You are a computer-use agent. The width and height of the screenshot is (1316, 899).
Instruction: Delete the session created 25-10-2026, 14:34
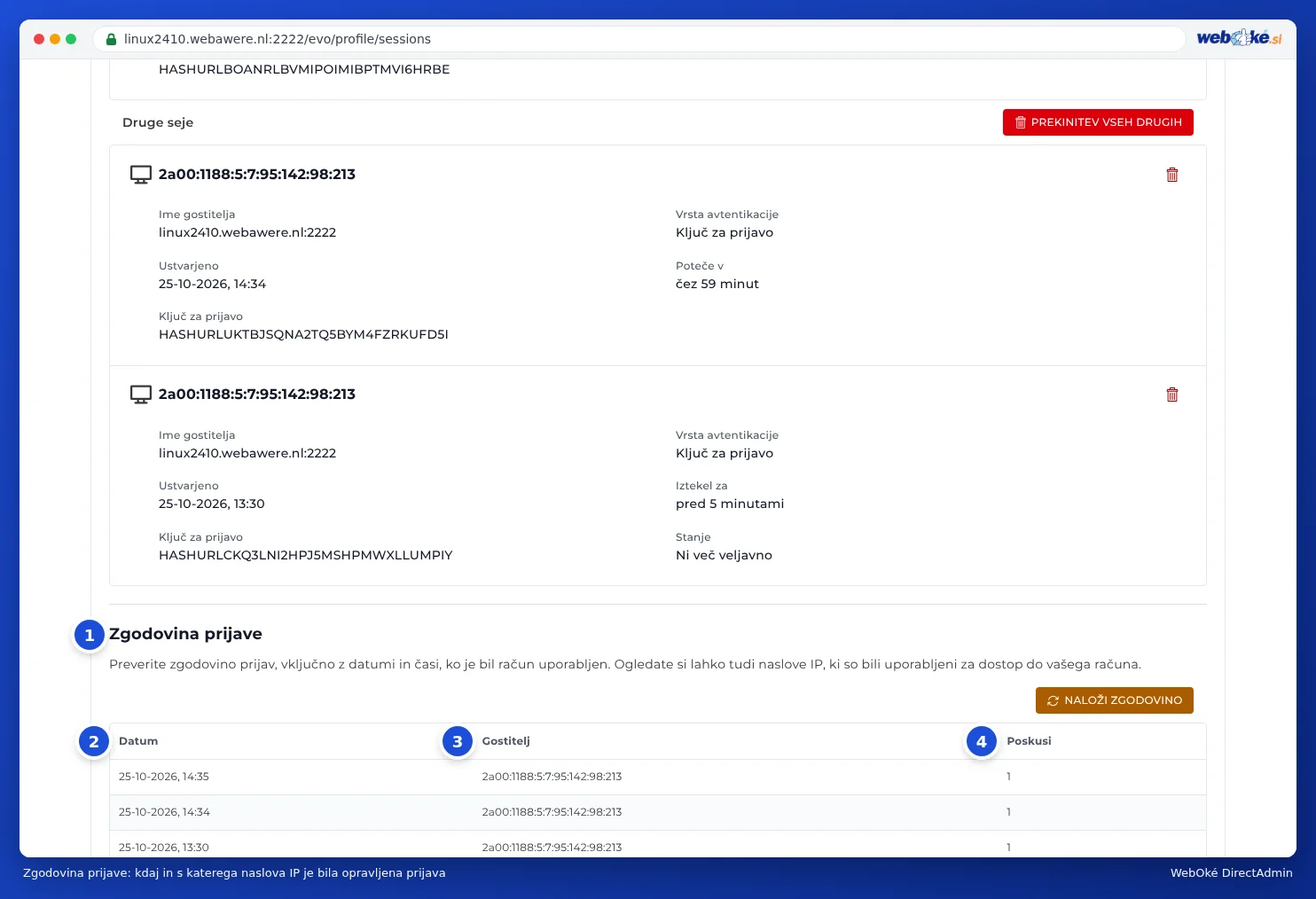tap(1171, 175)
